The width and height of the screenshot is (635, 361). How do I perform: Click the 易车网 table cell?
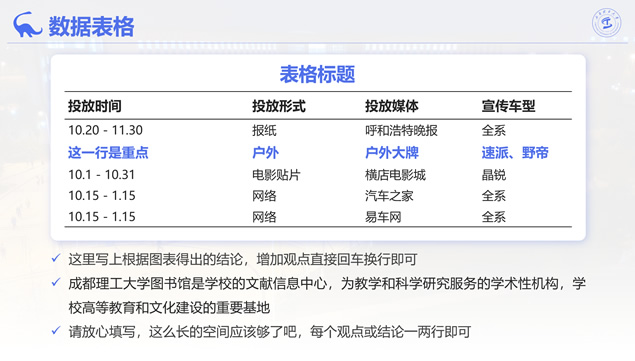(x=383, y=217)
